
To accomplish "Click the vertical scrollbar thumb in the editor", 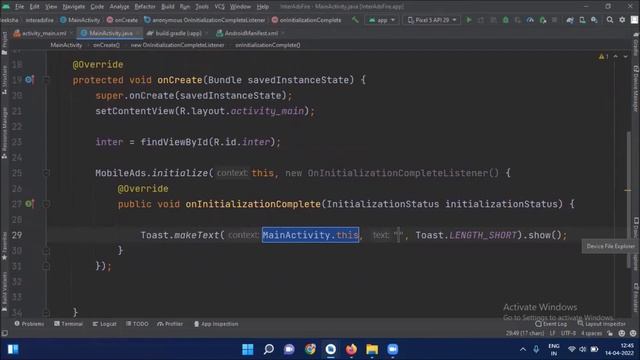I will [x=628, y=200].
